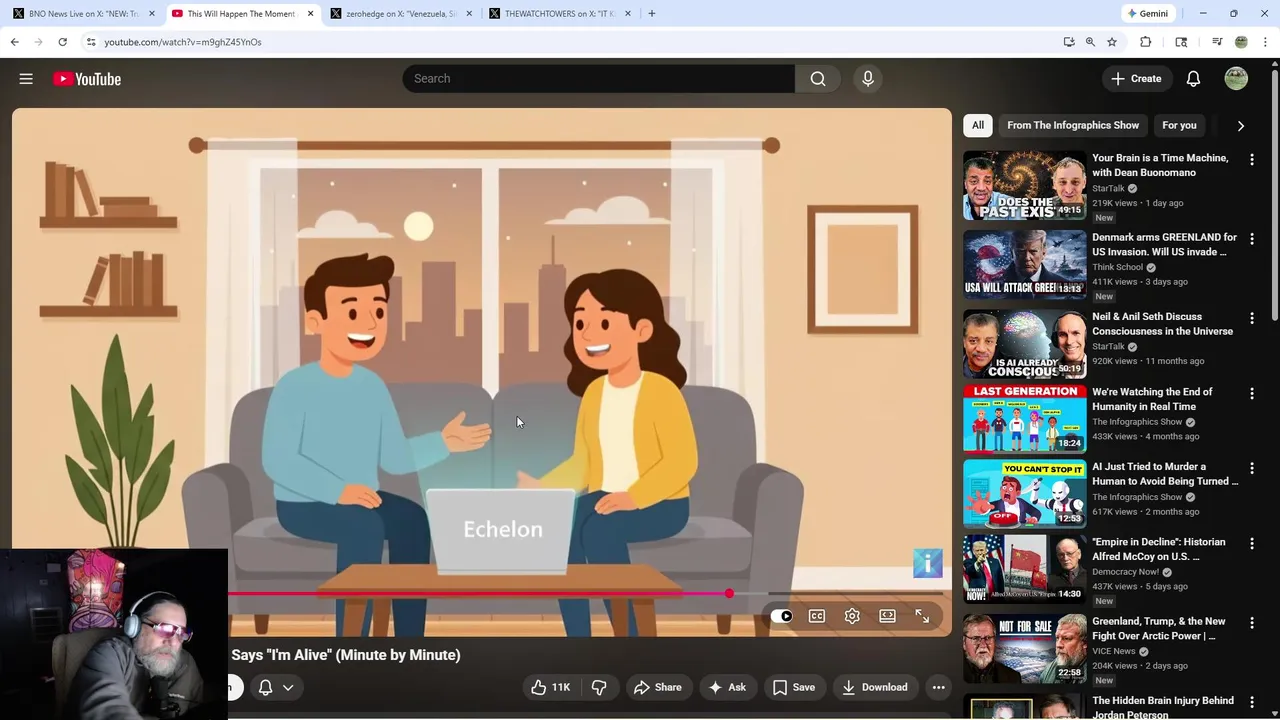Click the YouTube search input field

tap(598, 79)
